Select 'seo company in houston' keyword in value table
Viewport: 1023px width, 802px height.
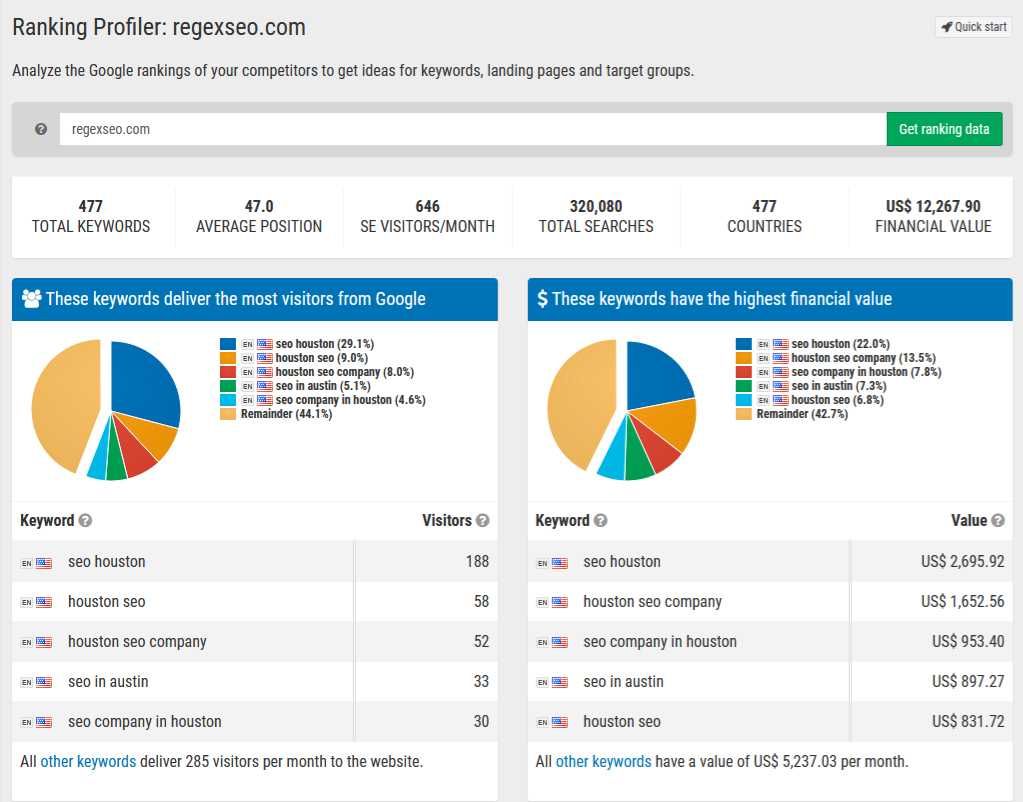tap(660, 642)
